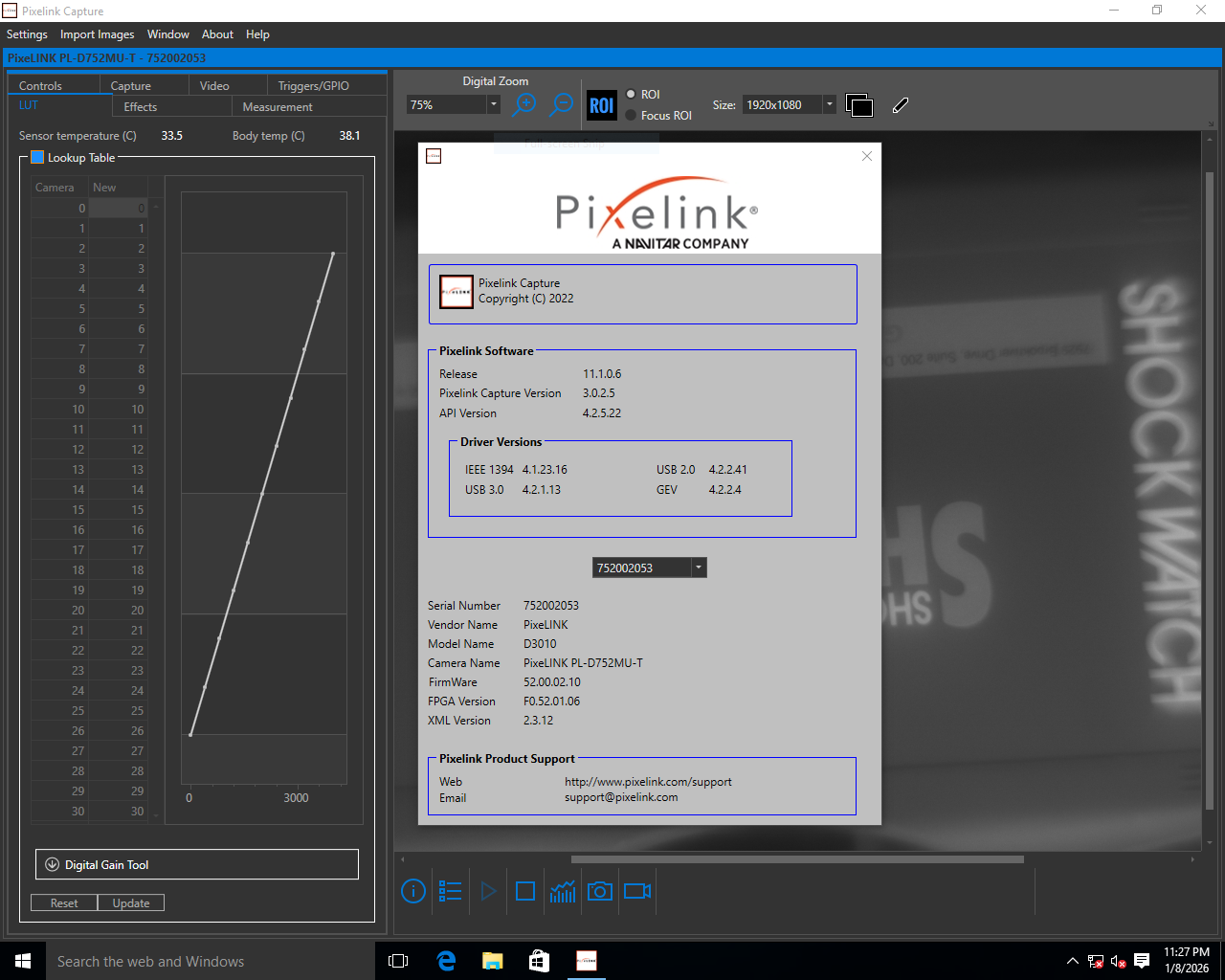Click the digital zoom out magnifier icon

click(562, 104)
